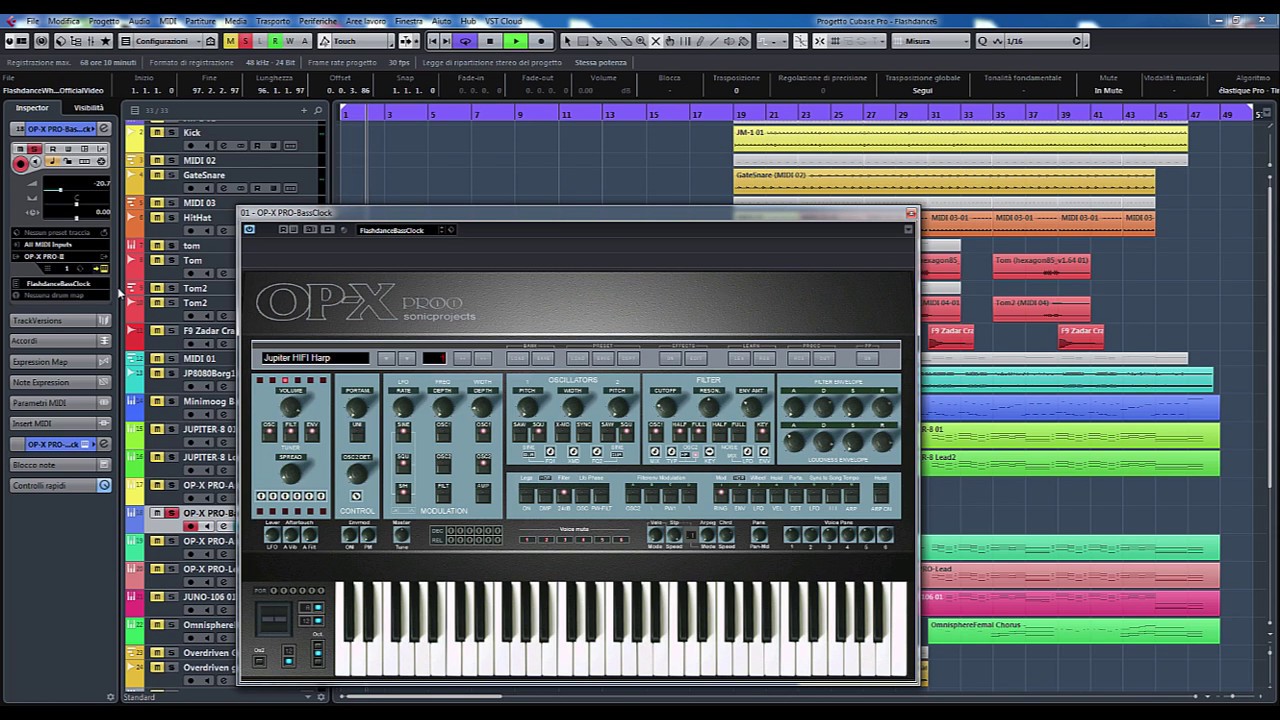Screen dimensions: 1280x720
Task: Select the arrow Object Selection tool
Action: 567,41
